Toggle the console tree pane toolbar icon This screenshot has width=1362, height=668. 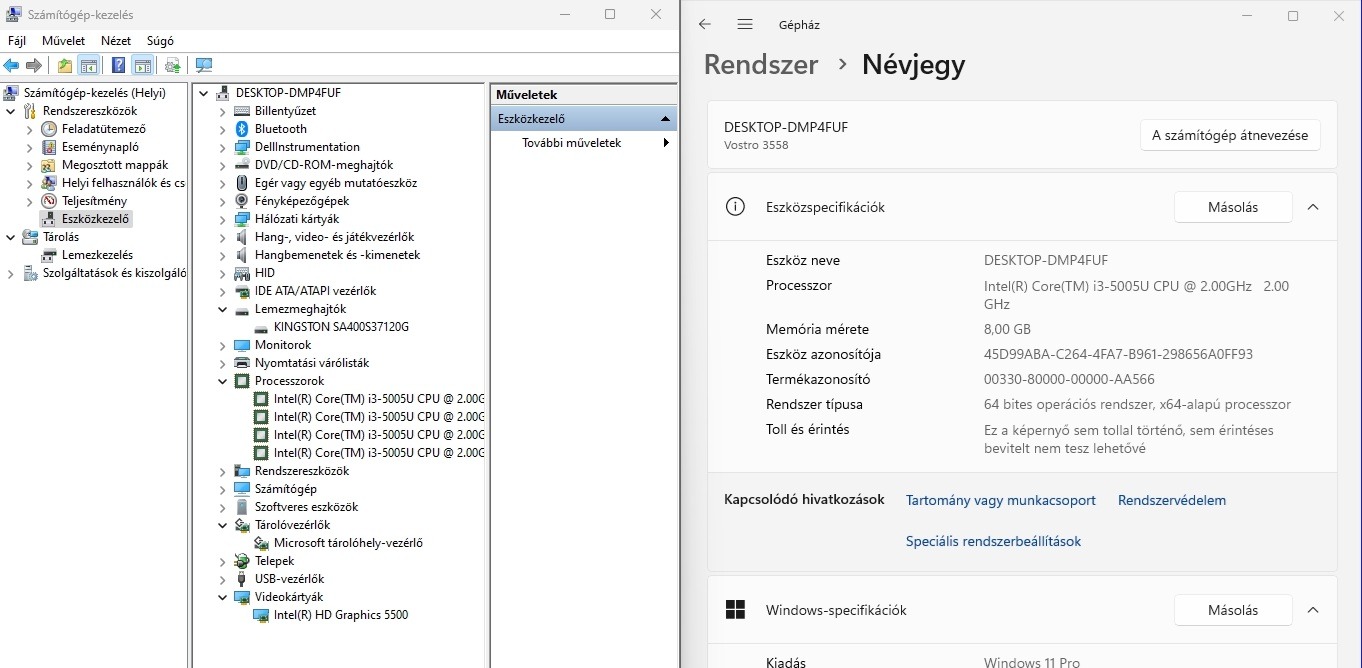[89, 66]
